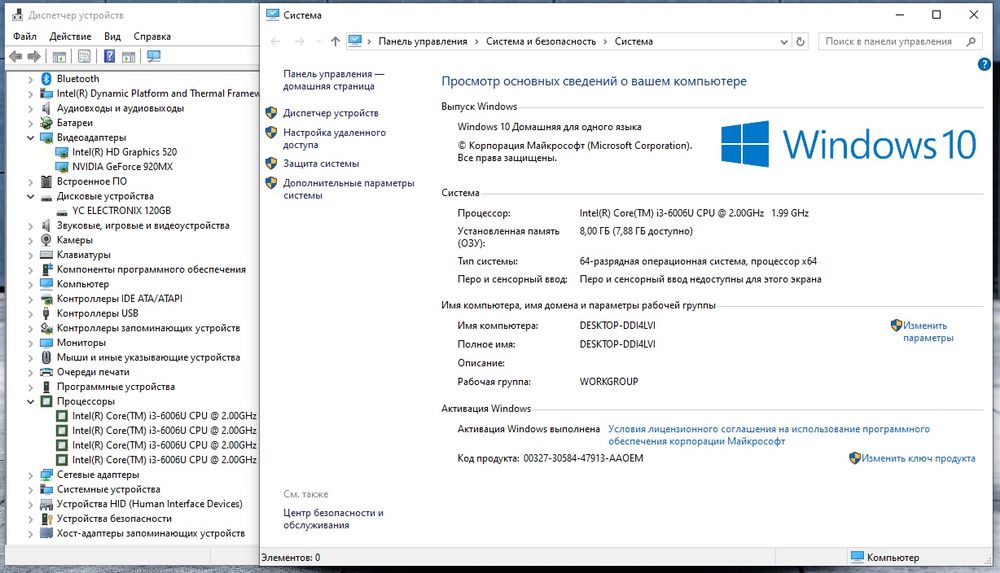Click Система и безопасность breadcrumb

click(541, 41)
